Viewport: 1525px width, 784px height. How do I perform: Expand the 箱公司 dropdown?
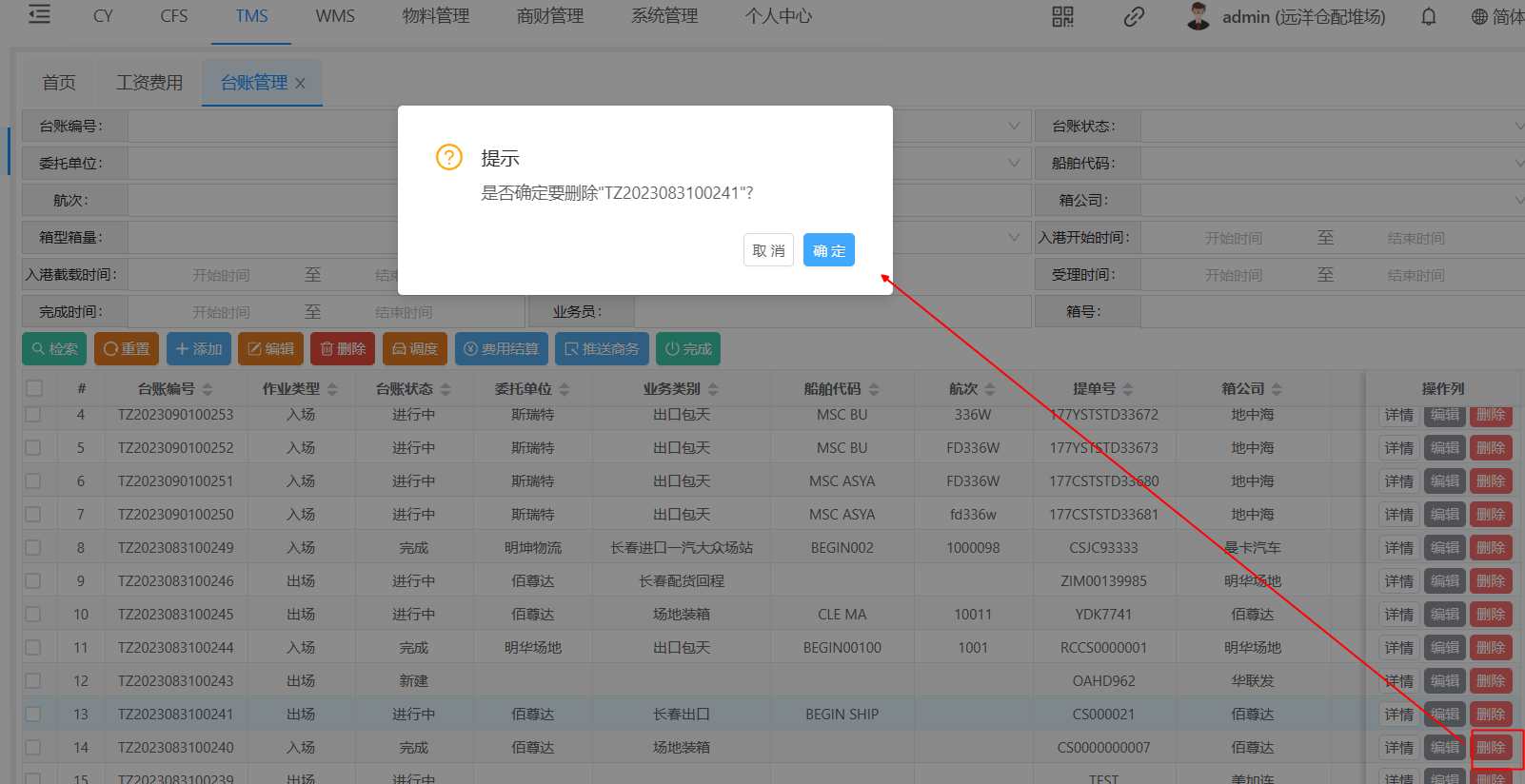(x=1333, y=200)
